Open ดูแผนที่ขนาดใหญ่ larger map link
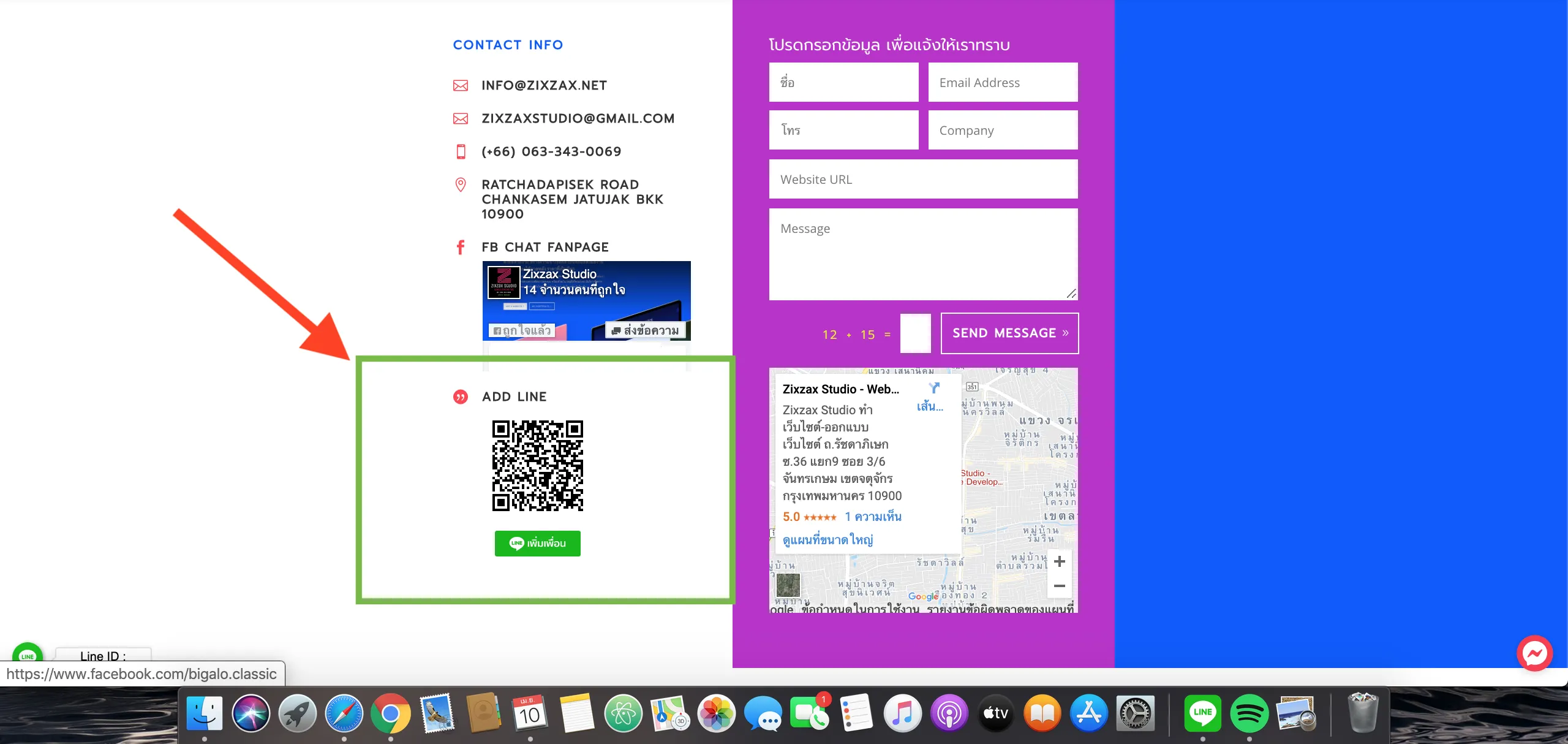 (828, 540)
